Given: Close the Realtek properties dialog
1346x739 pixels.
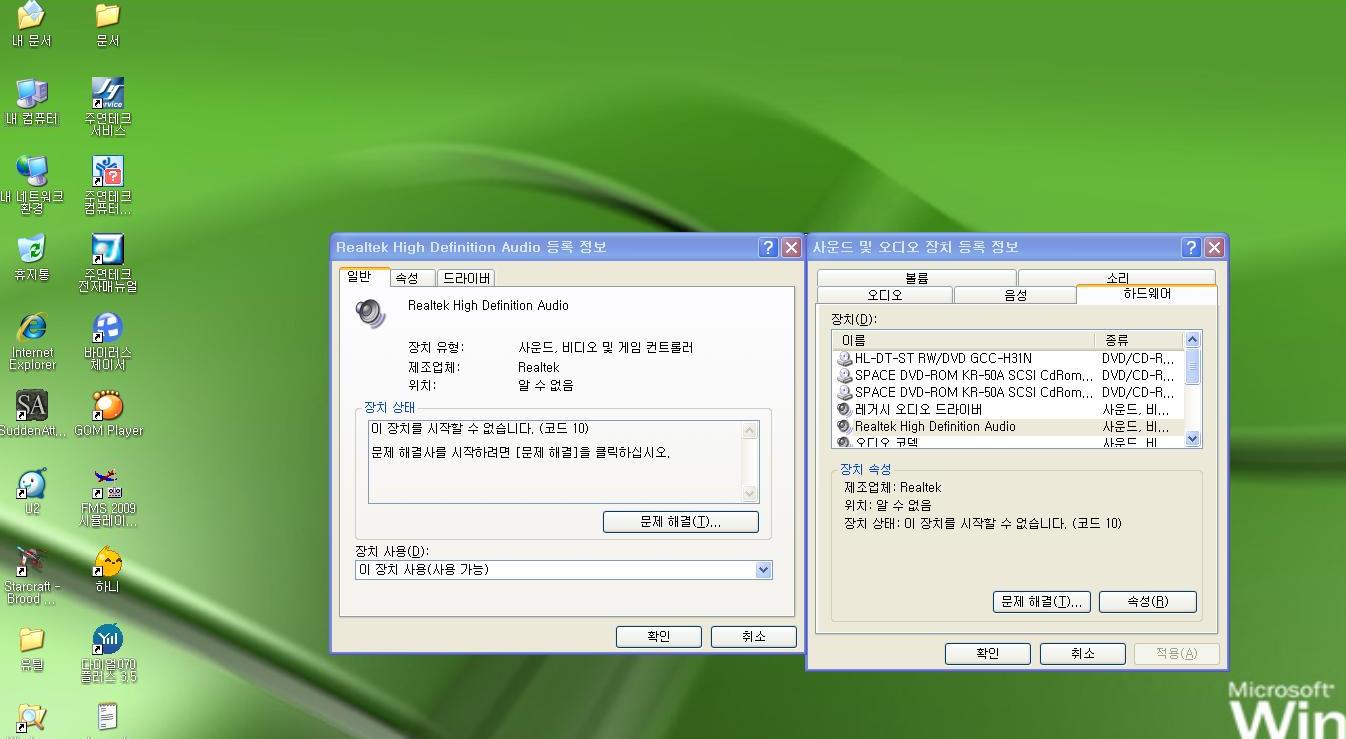Looking at the screenshot, I should tap(791, 247).
